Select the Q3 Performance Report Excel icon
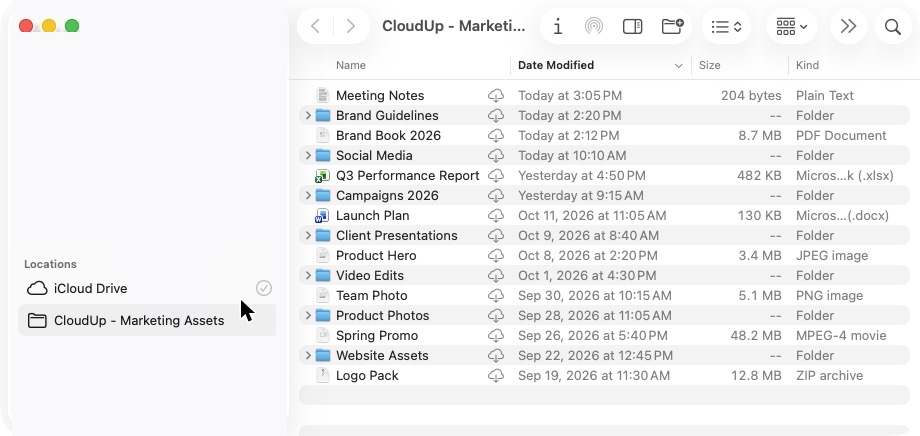Viewport: 920px width, 436px height. point(322,175)
